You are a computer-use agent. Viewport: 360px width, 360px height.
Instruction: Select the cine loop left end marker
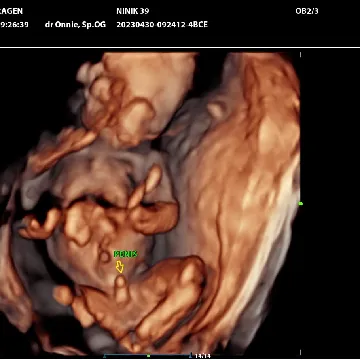(x=105, y=355)
